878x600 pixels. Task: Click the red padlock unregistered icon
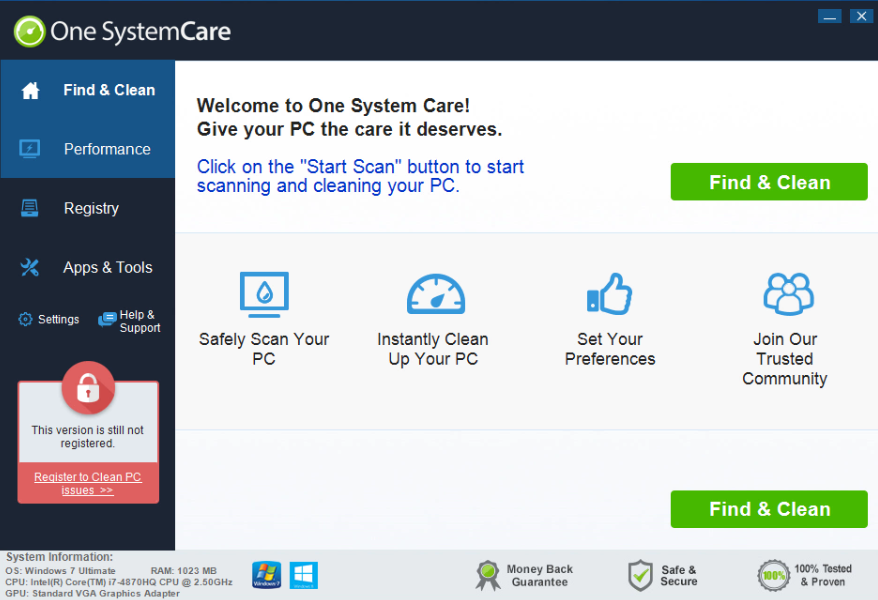point(88,388)
